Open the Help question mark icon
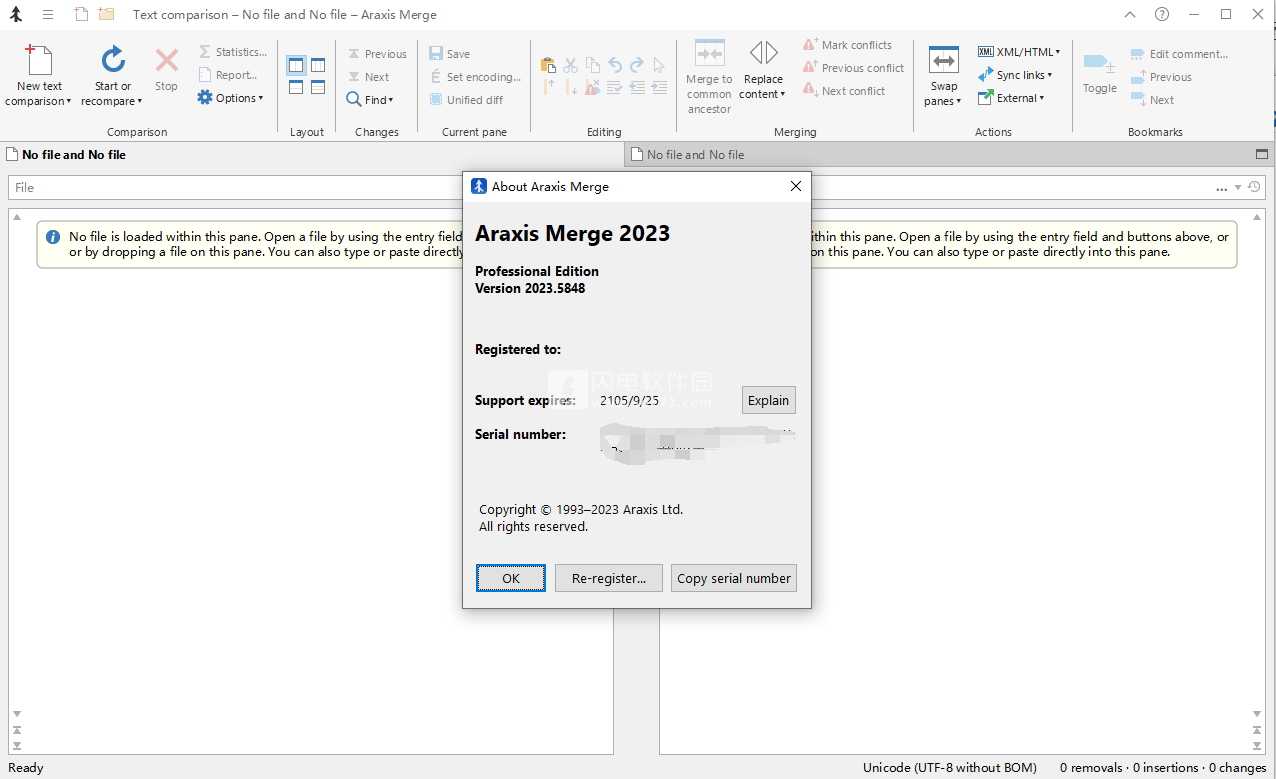 tap(1162, 15)
